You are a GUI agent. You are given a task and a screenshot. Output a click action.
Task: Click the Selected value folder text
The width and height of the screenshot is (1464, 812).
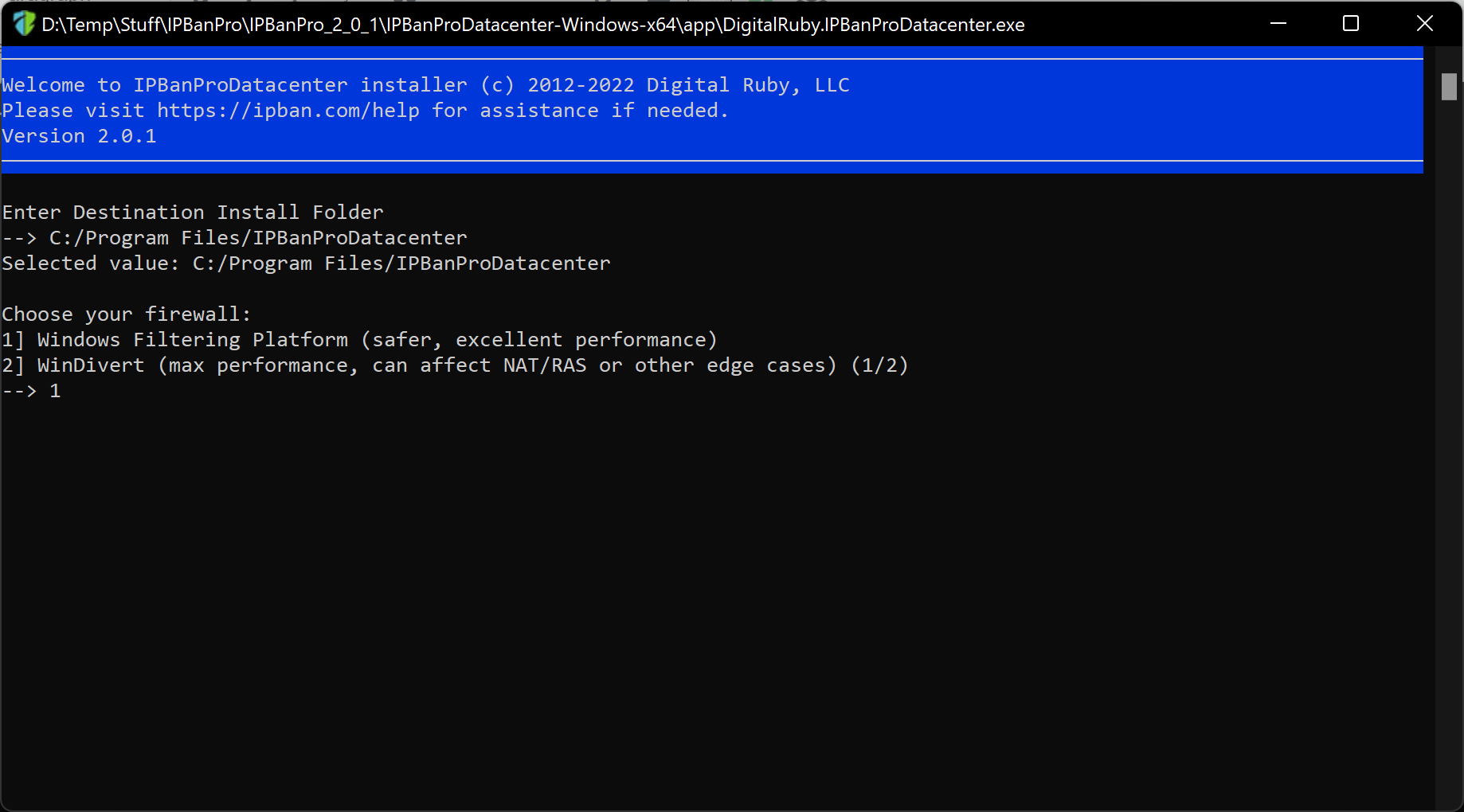point(401,264)
